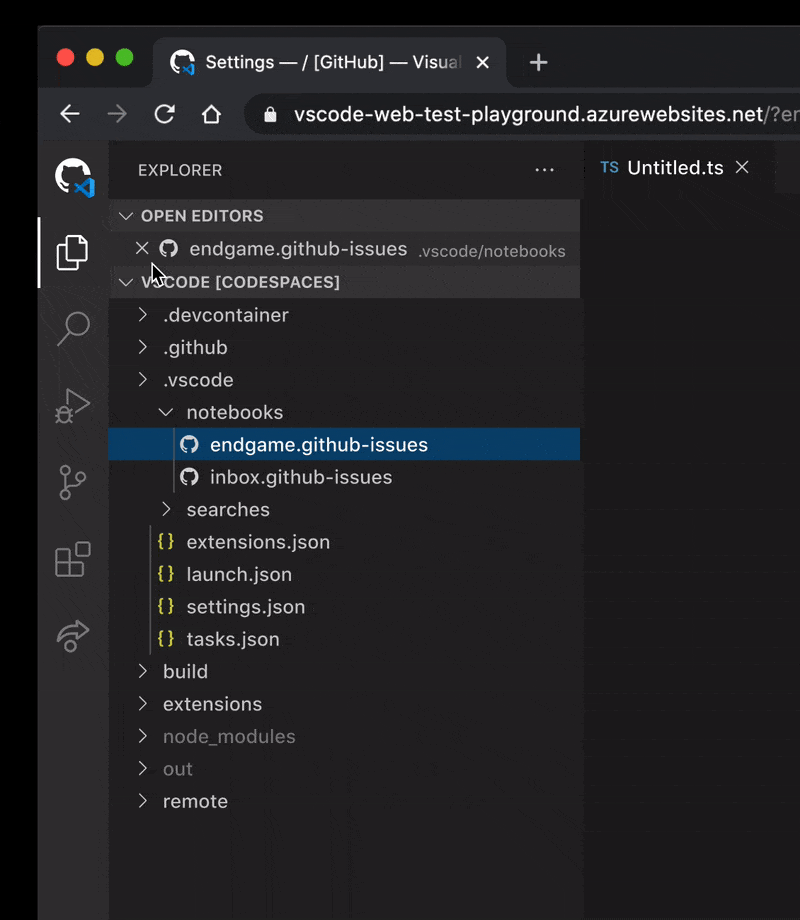
Task: Open the Source Control view
Action: (72, 483)
